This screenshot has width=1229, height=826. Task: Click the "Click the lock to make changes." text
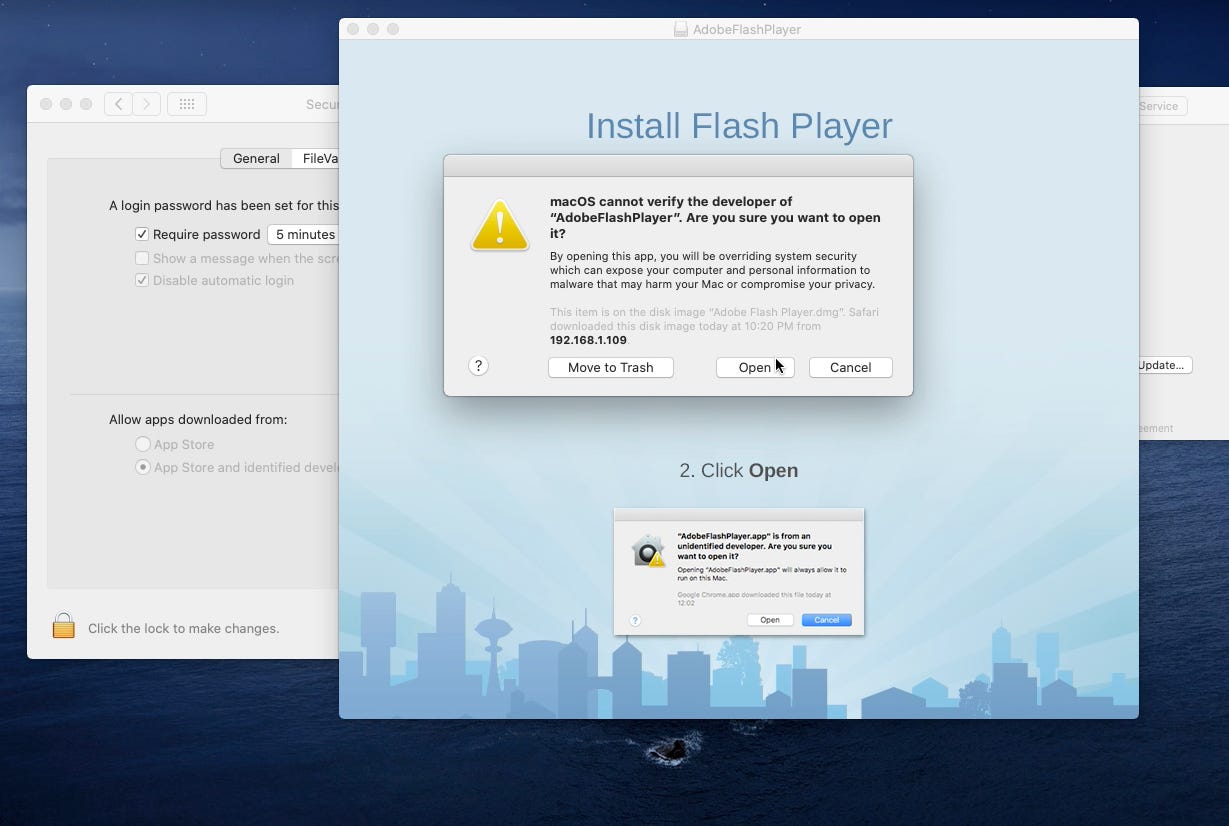184,628
